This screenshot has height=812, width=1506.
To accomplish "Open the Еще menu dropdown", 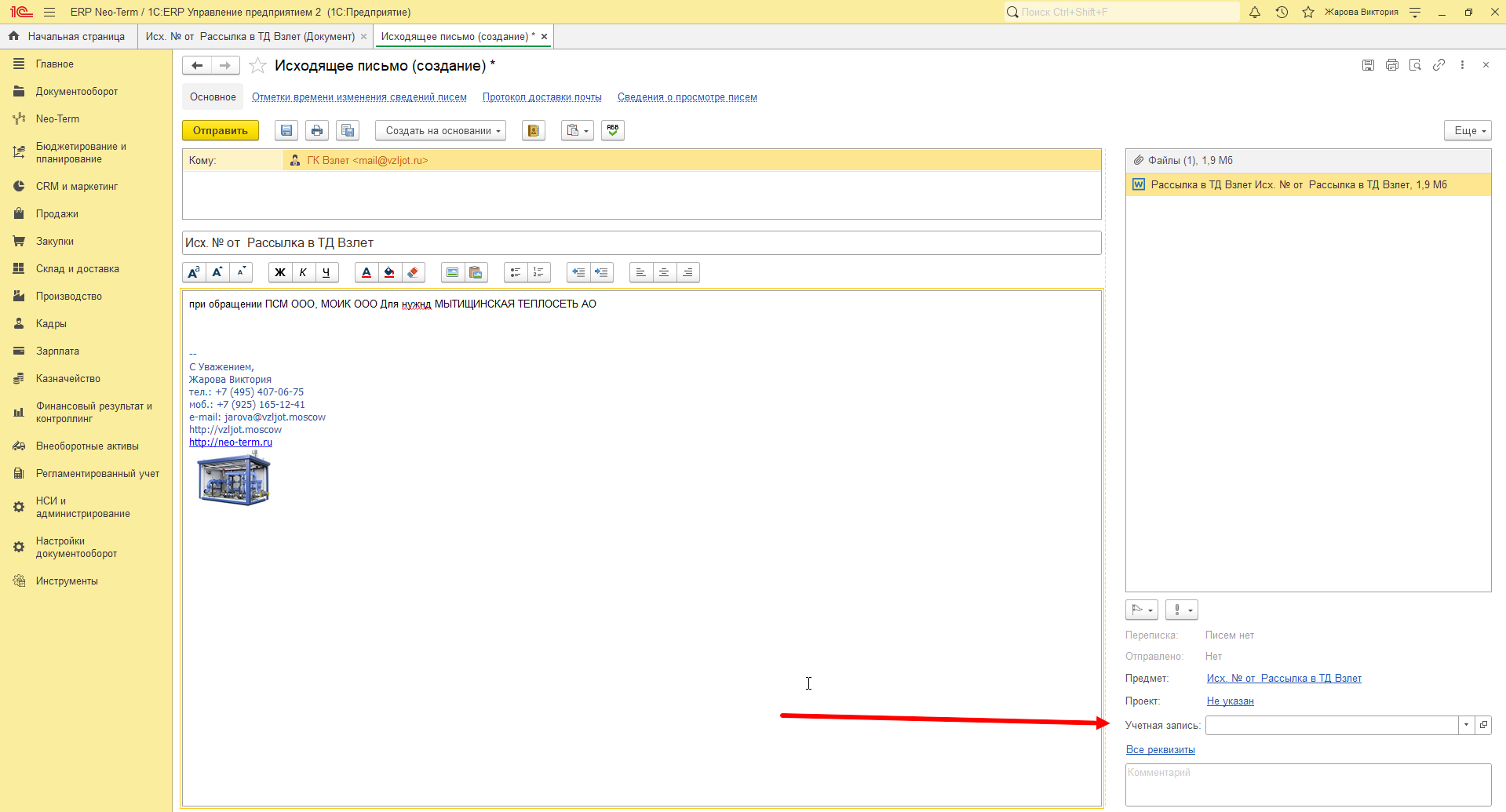I will [x=1468, y=130].
